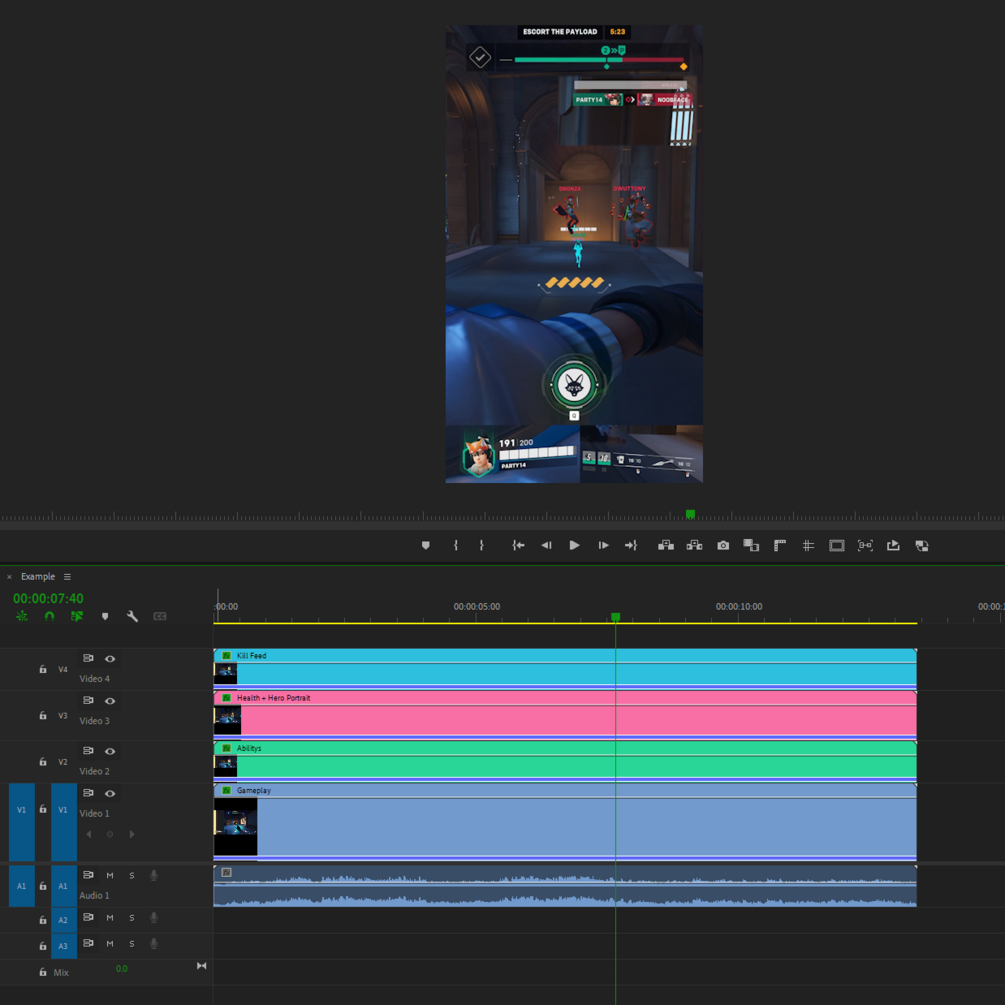Toggle V1 track targeting

pyautogui.click(x=63, y=822)
